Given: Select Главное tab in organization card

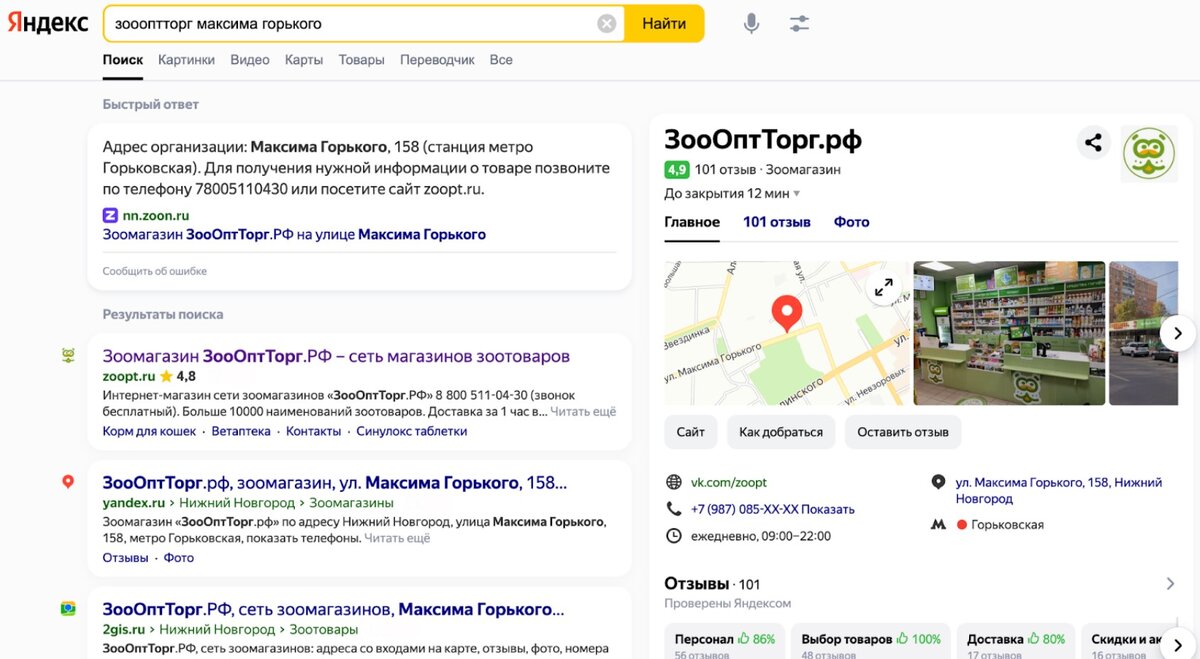Looking at the screenshot, I should click(x=692, y=222).
